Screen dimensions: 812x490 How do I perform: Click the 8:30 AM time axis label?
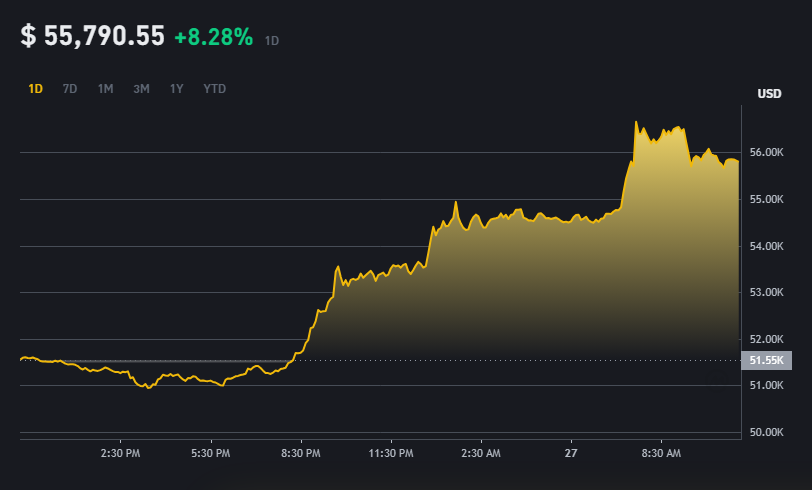click(661, 454)
